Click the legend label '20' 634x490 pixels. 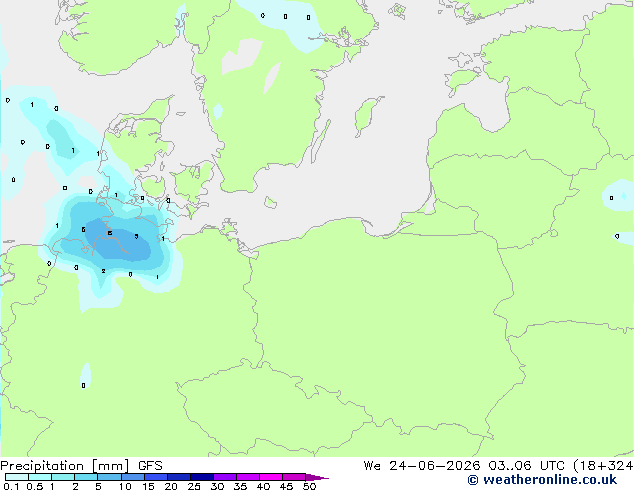(x=171, y=486)
